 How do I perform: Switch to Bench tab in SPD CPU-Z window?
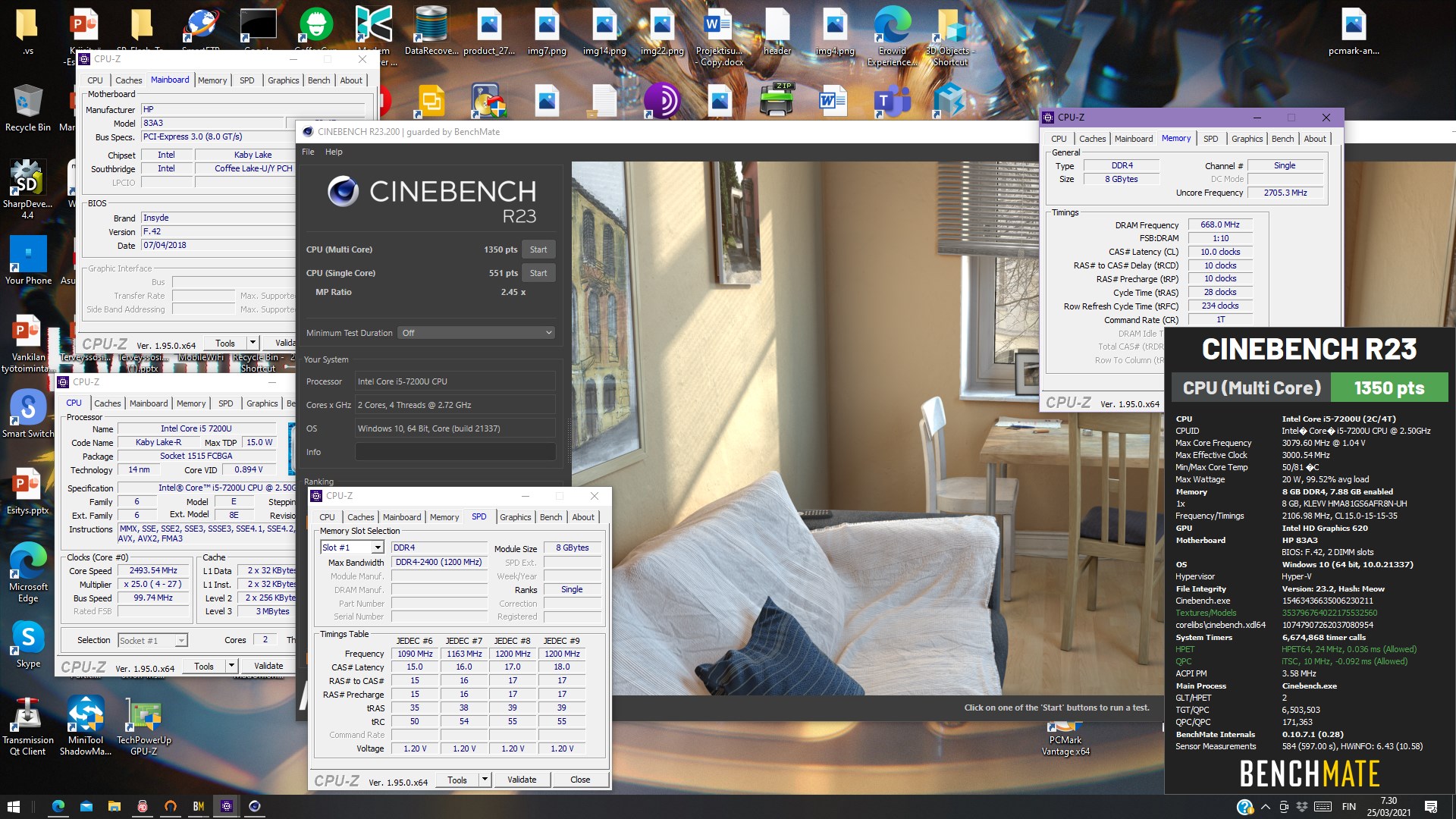point(551,517)
